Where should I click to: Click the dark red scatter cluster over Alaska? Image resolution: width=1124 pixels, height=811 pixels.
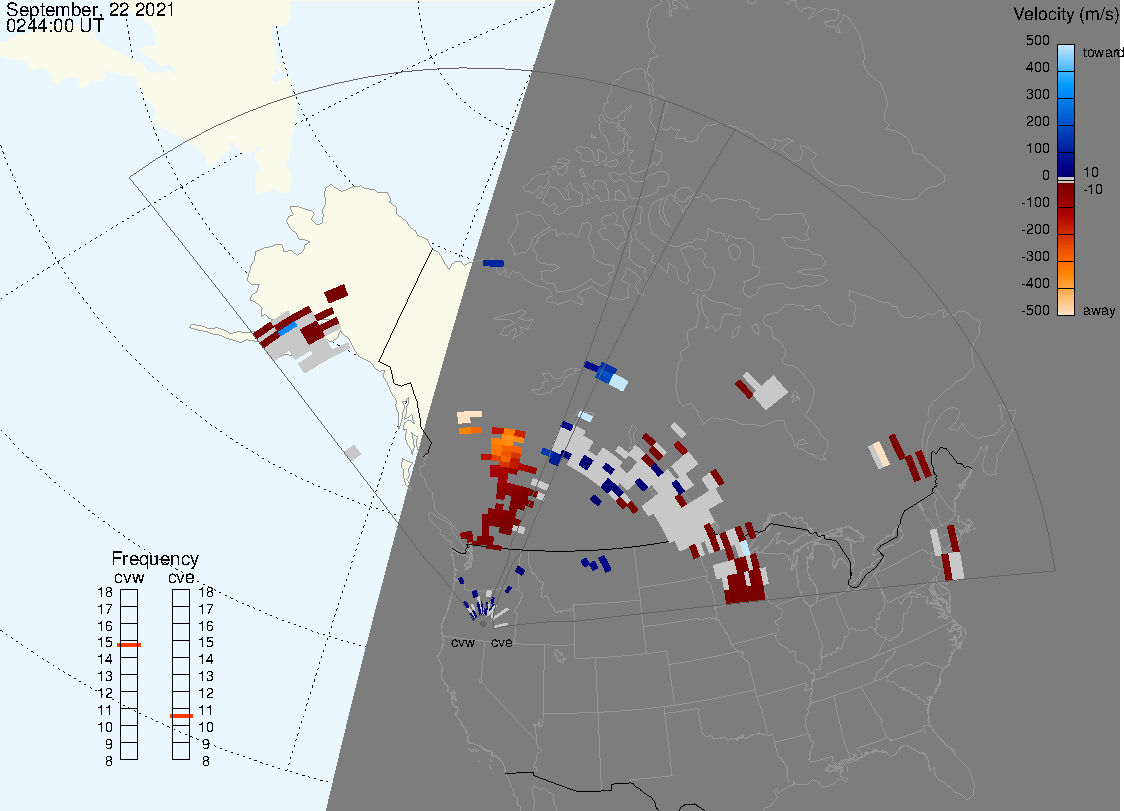coord(312,333)
